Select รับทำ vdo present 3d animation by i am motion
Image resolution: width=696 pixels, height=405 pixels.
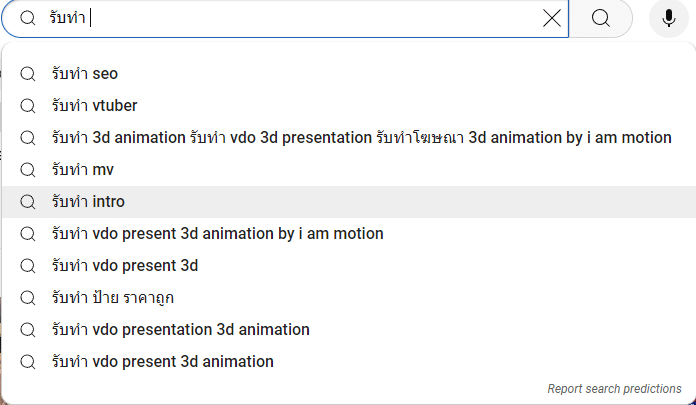click(217, 234)
